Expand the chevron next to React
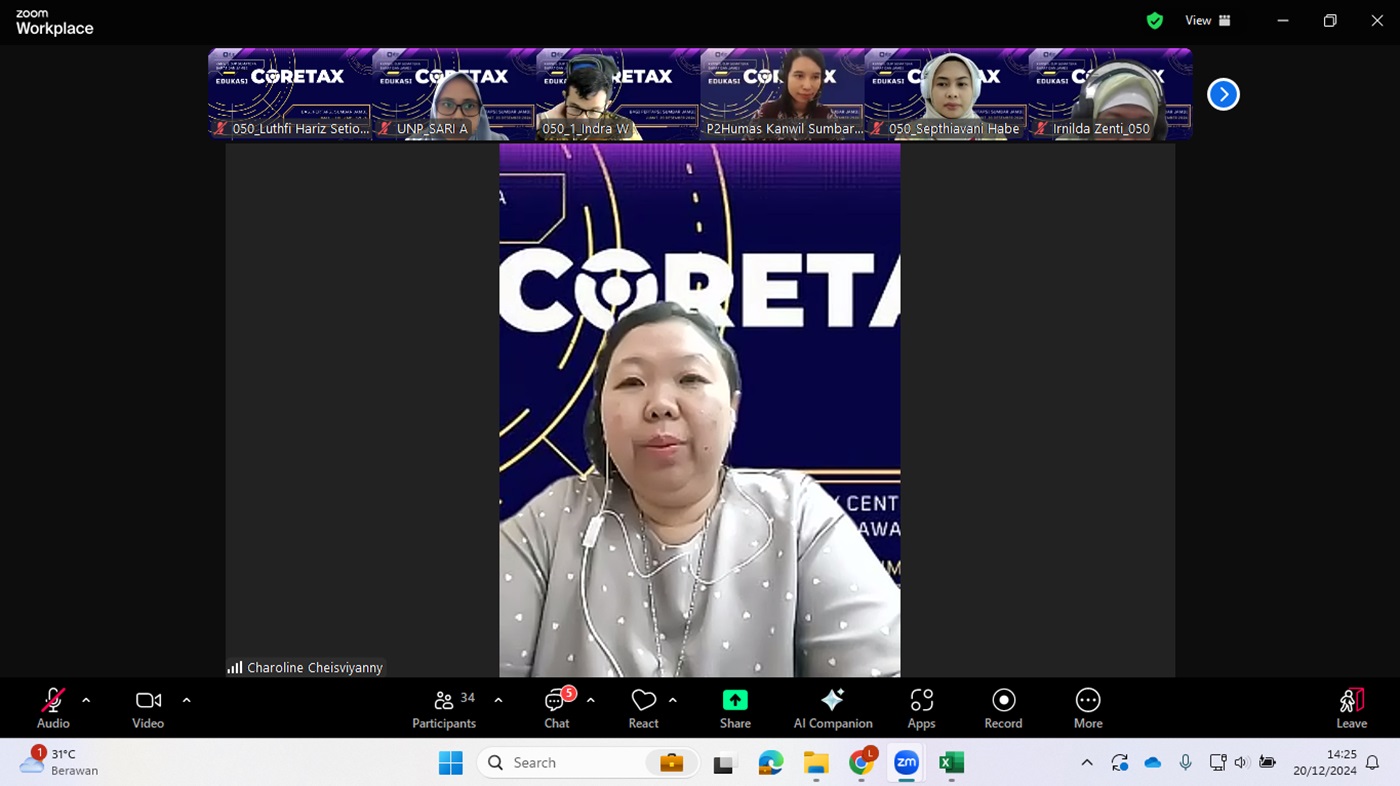This screenshot has height=786, width=1400. pos(672,700)
